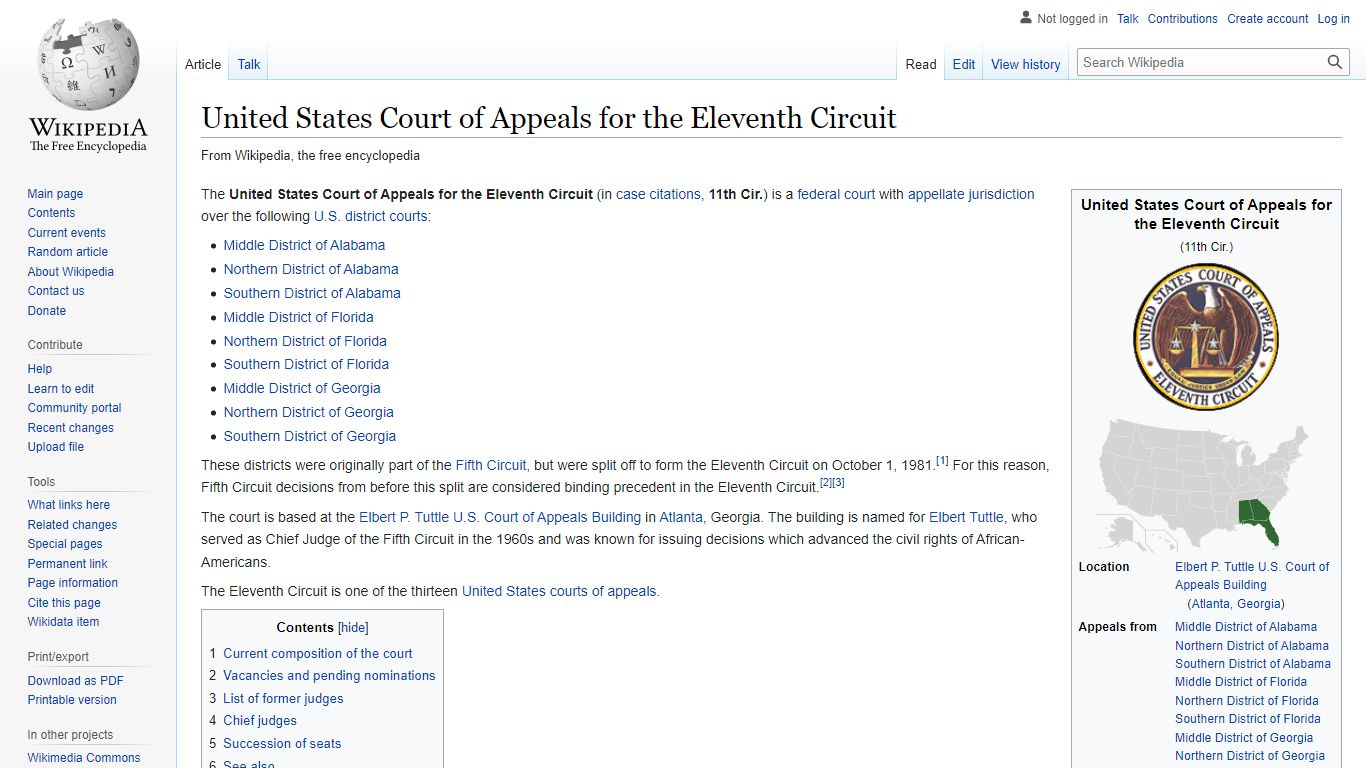This screenshot has height=768, width=1366.
Task: Click footnote reference [1]
Action: 942,461
